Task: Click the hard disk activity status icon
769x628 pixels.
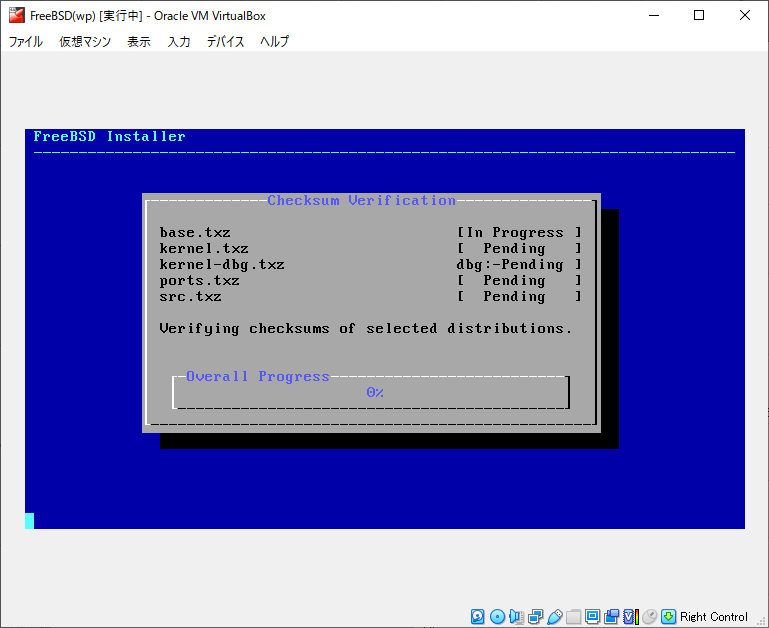Action: point(477,616)
